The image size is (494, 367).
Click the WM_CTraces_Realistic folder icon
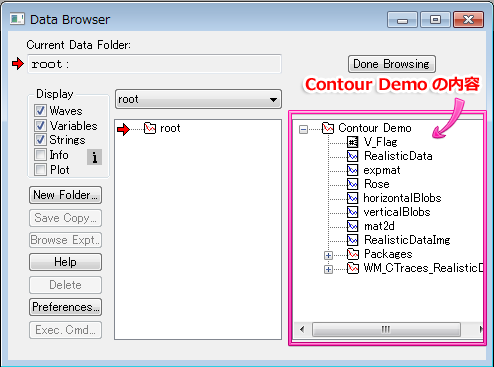click(353, 268)
